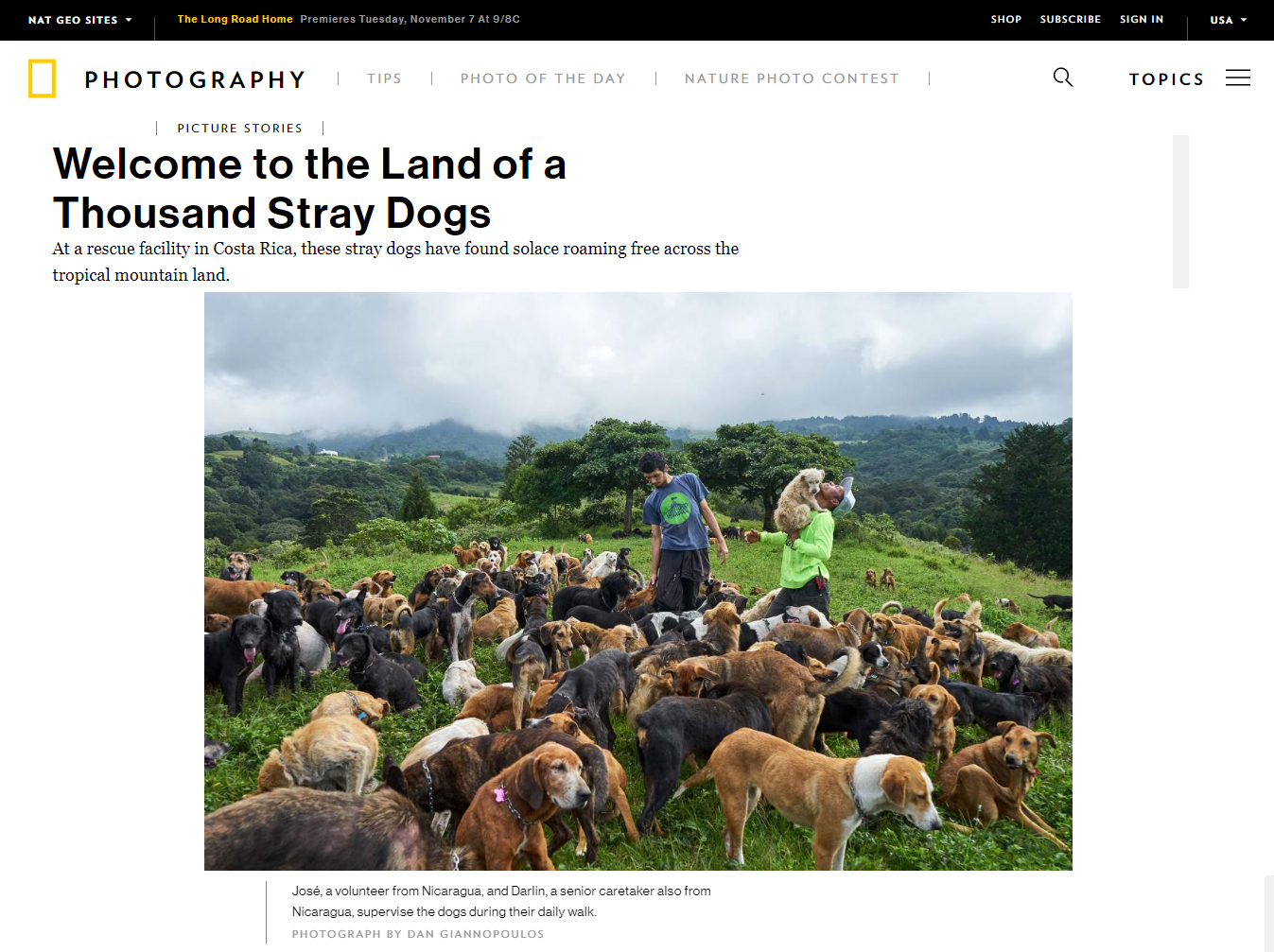Click the Shop link
The width and height of the screenshot is (1274, 952).
click(x=1006, y=19)
